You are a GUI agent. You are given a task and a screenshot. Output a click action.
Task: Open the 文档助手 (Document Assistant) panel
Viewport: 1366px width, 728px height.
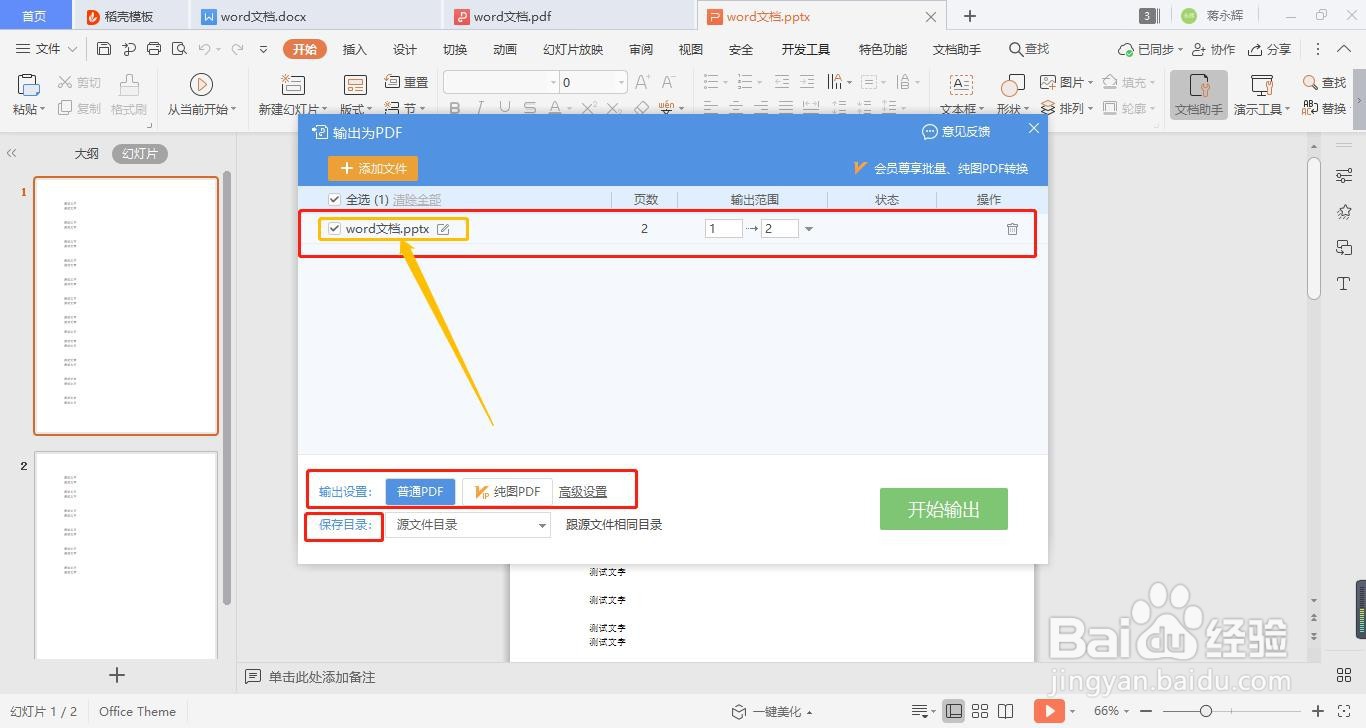[1197, 95]
